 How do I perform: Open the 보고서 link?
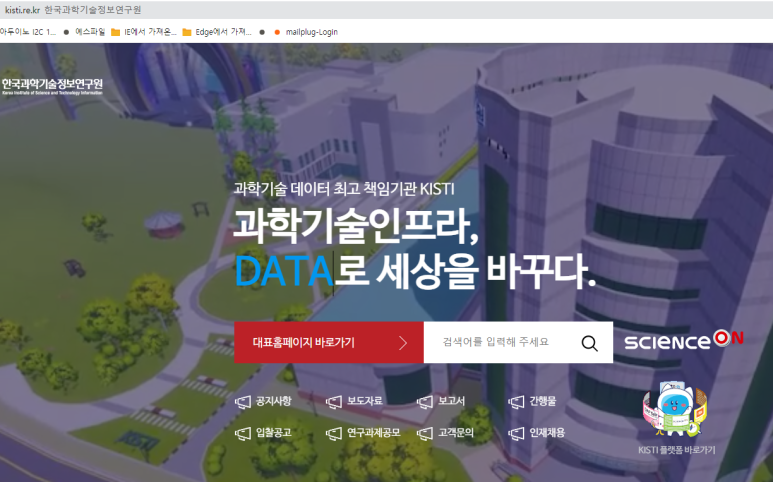452,401
